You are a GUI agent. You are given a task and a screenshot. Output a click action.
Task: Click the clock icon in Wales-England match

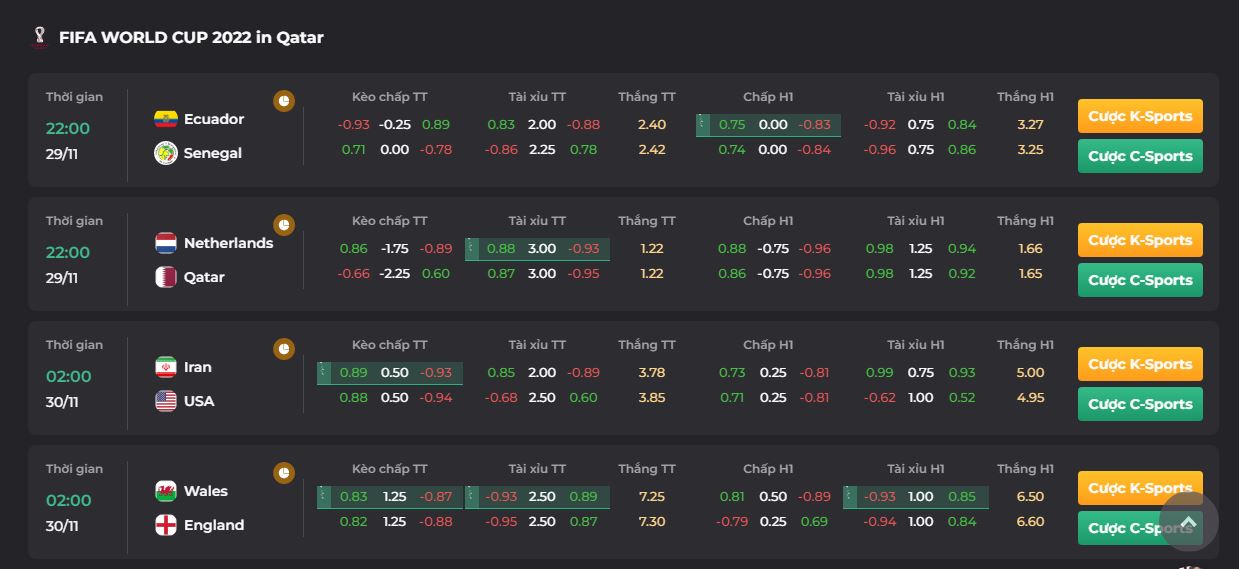click(284, 473)
